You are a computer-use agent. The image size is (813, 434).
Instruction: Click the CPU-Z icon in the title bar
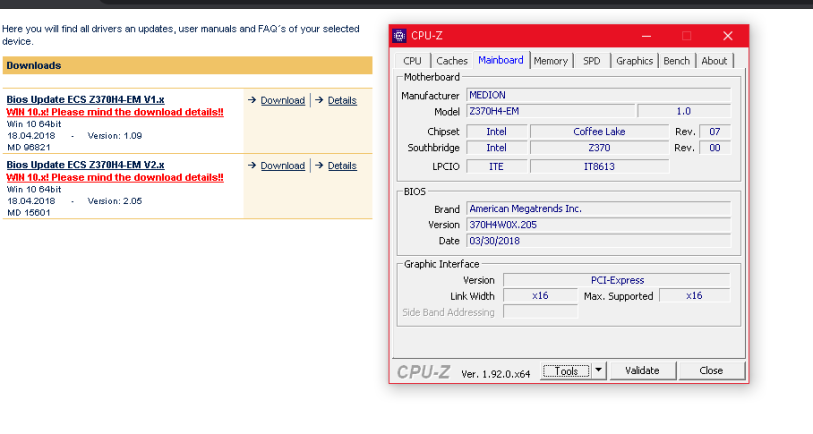(x=400, y=36)
